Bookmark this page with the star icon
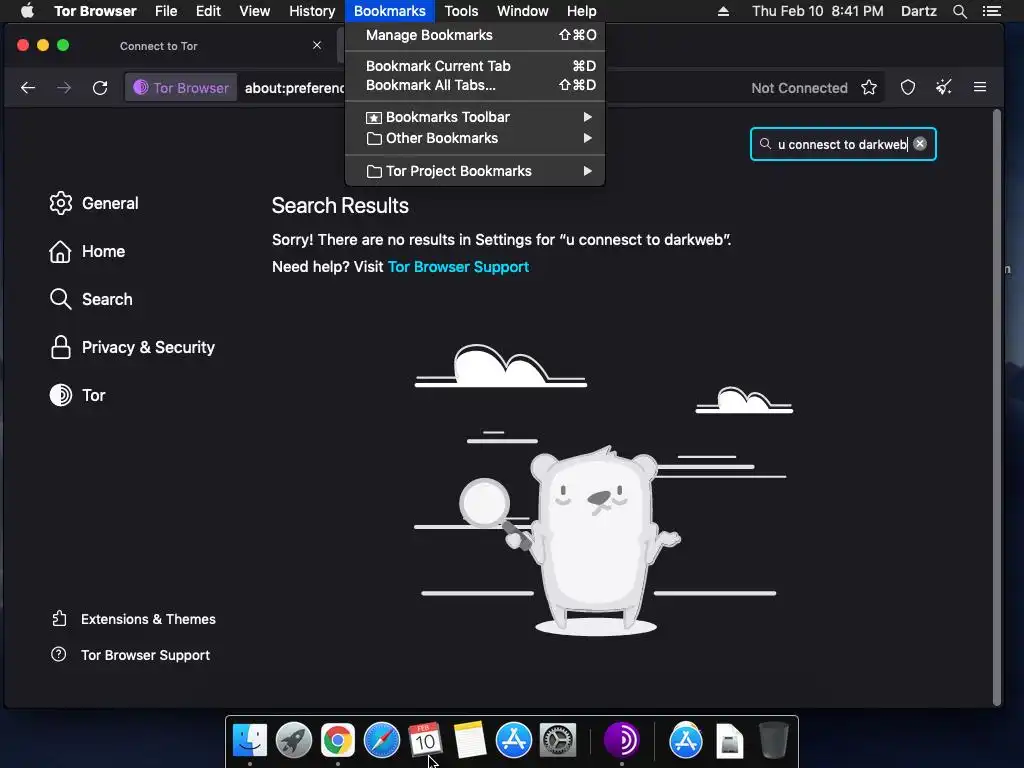The height and width of the screenshot is (768, 1024). tap(869, 88)
